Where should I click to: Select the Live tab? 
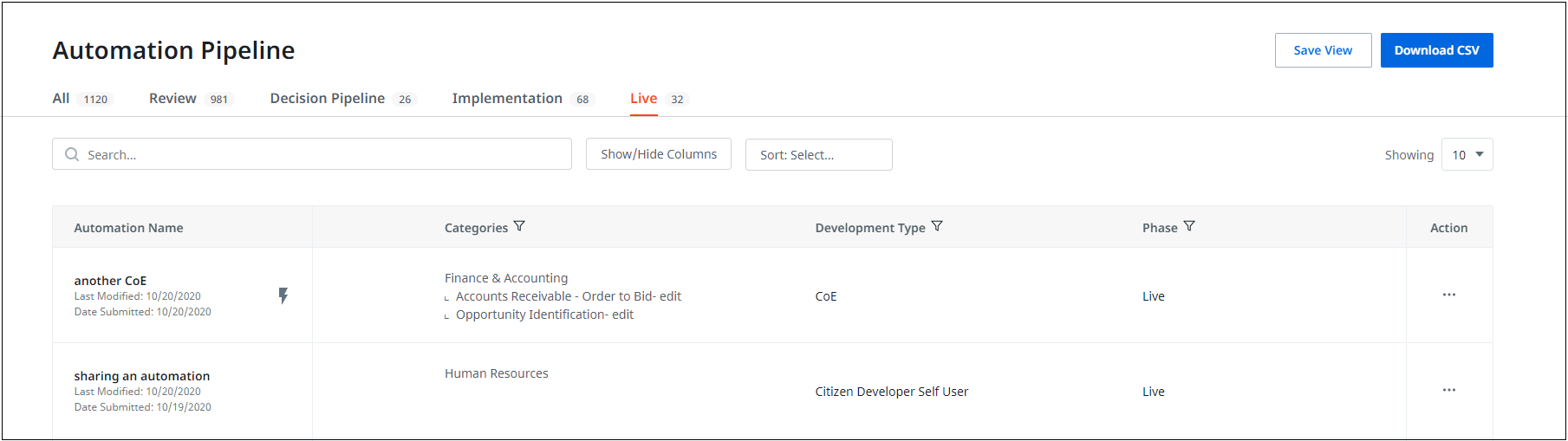(643, 98)
